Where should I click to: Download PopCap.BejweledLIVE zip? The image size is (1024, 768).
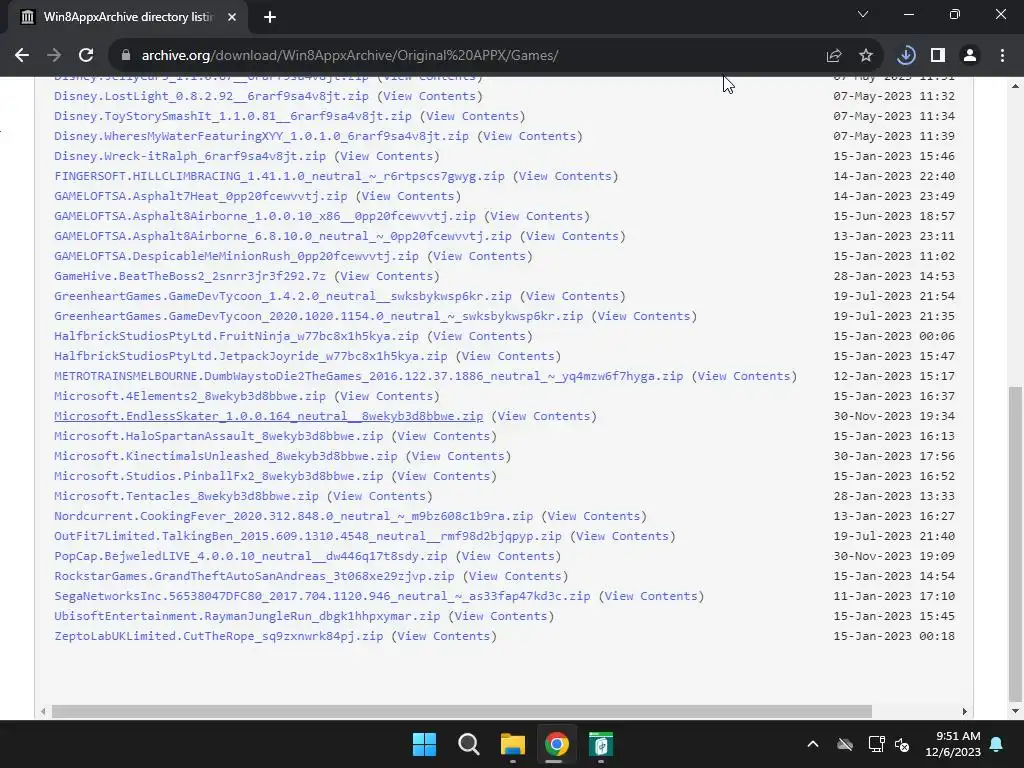251,556
